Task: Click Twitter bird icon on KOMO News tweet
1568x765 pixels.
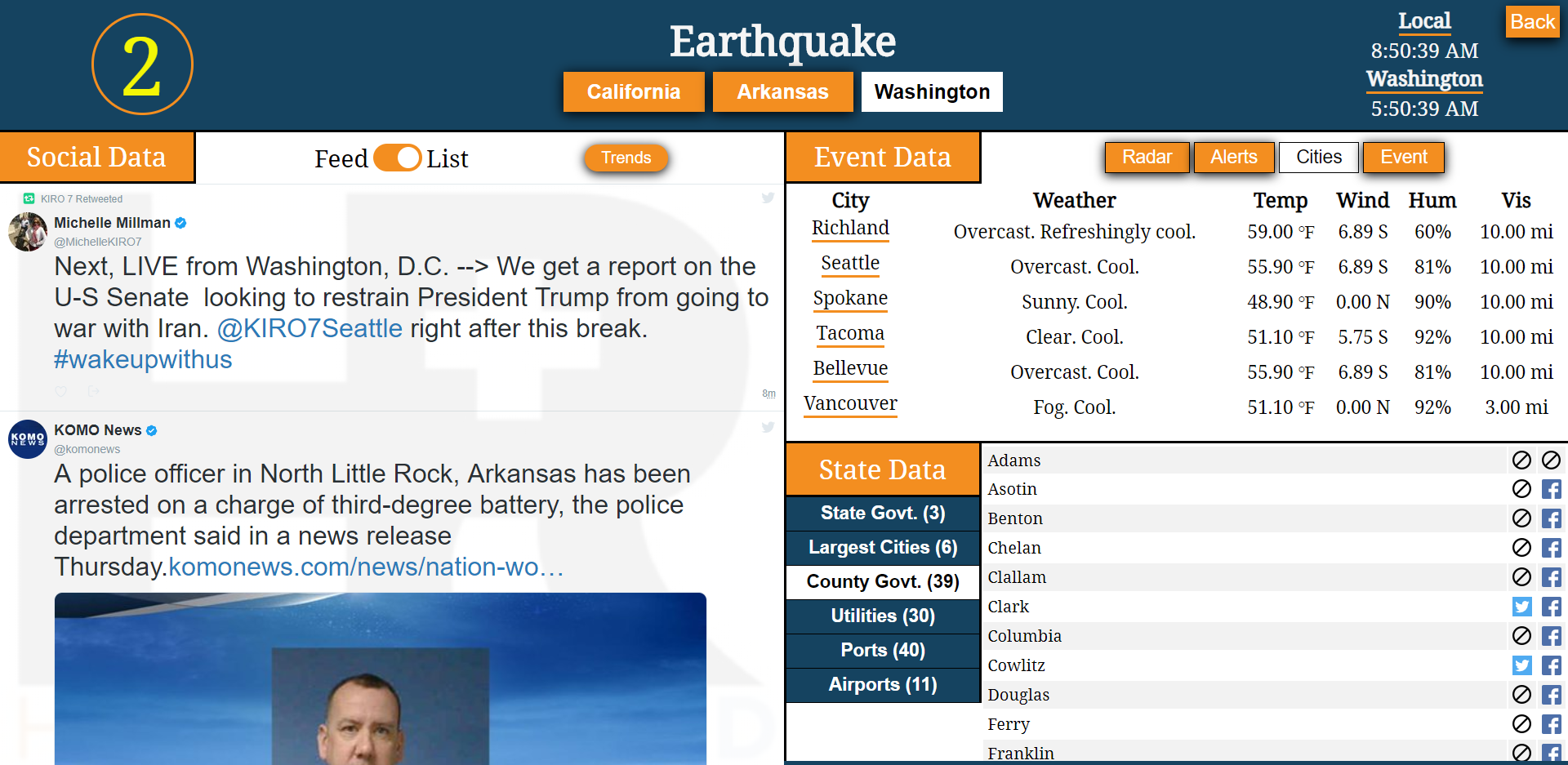Action: point(768,427)
